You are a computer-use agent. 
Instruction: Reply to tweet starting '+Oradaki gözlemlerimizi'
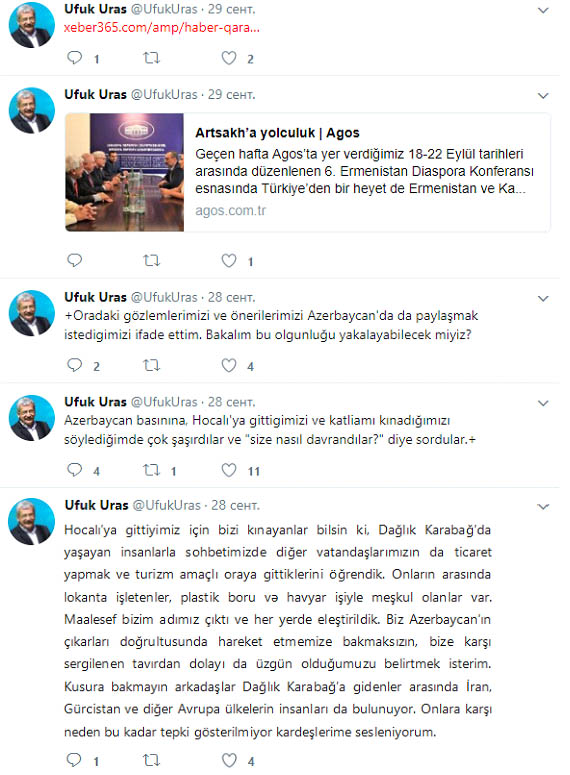click(75, 365)
